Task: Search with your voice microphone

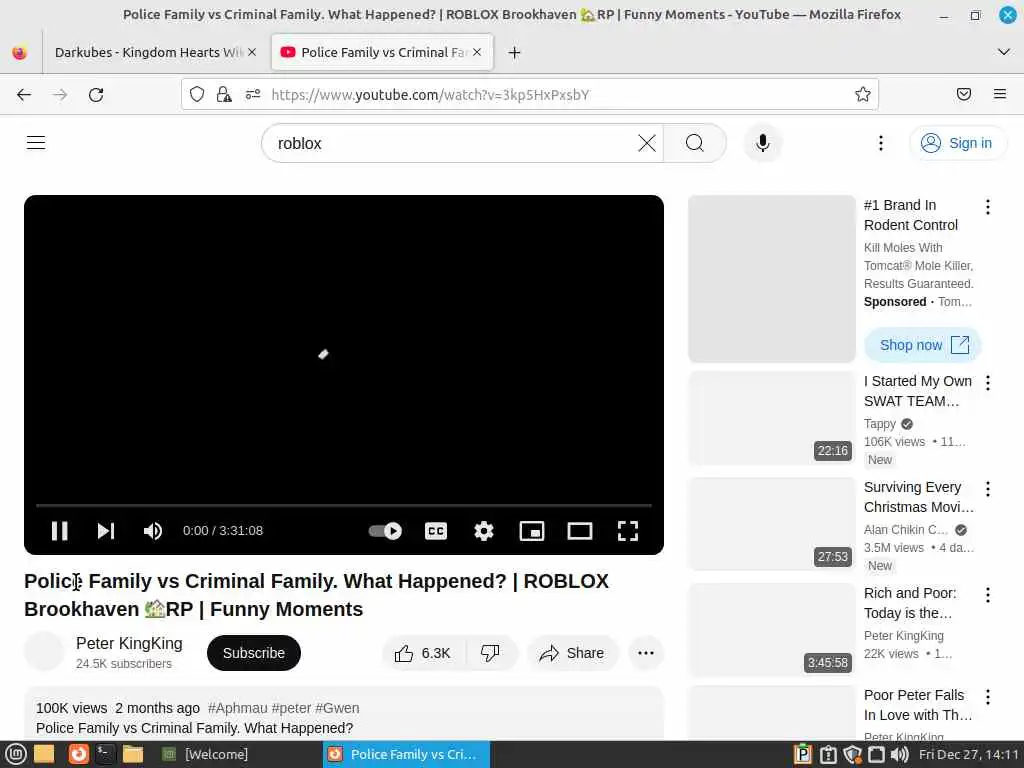Action: pos(762,143)
